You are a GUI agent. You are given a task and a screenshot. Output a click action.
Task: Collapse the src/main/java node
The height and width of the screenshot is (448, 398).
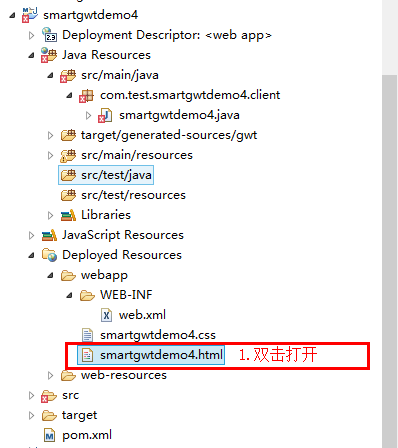50,75
